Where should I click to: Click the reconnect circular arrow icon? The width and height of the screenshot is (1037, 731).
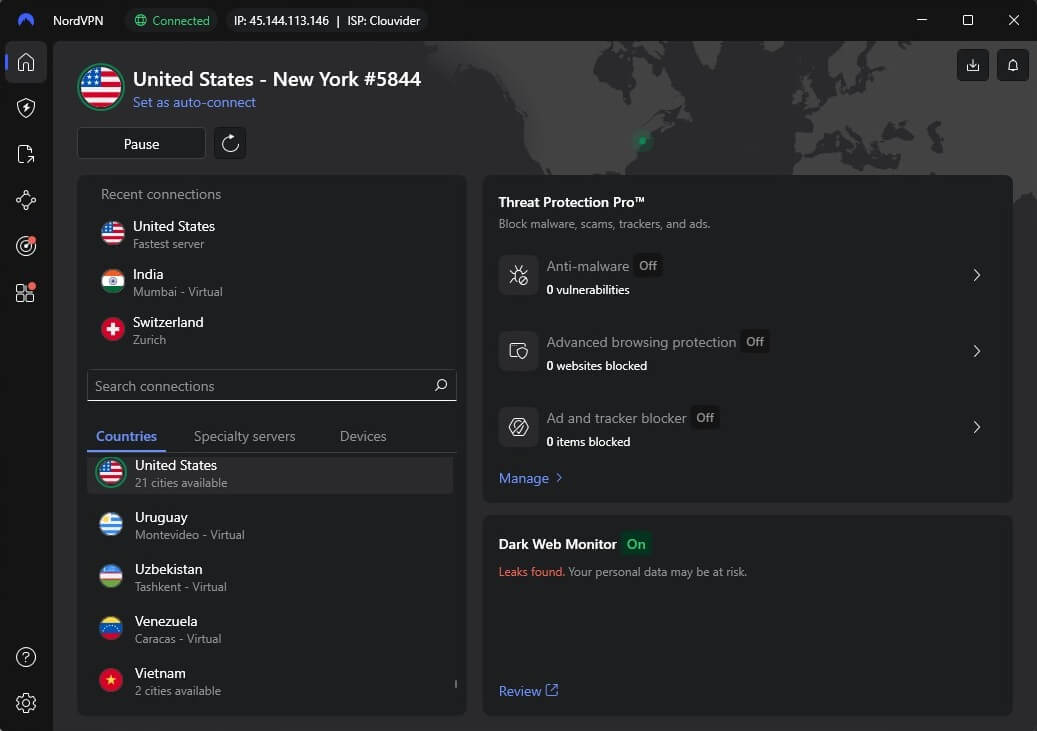click(x=230, y=143)
